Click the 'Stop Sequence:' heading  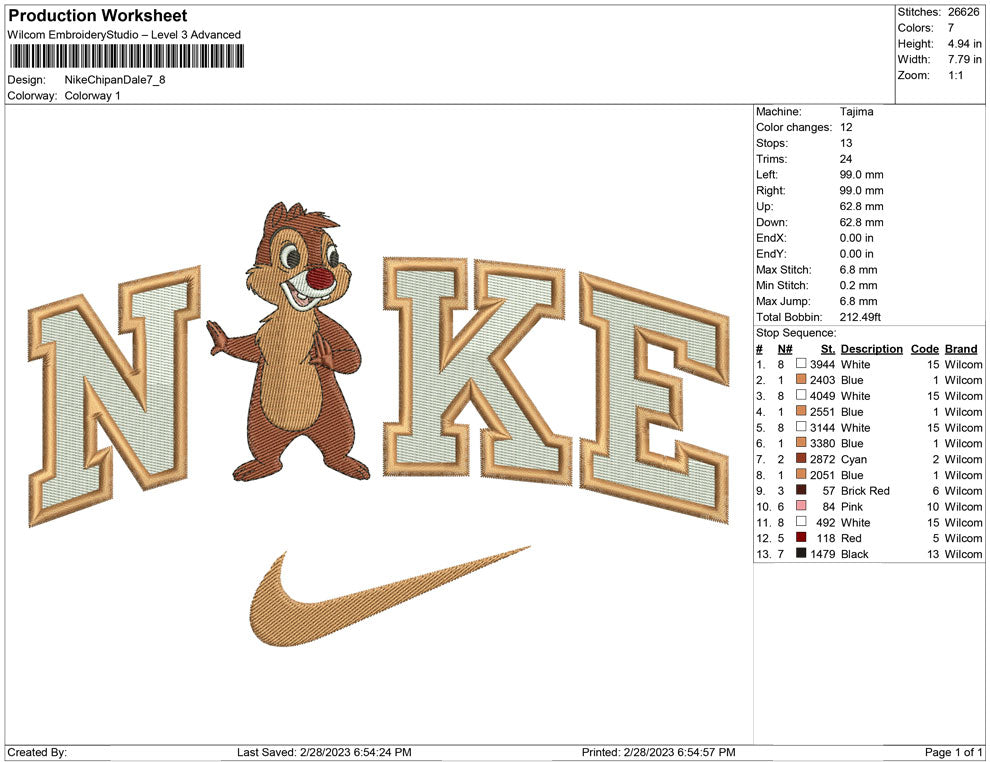[796, 333]
